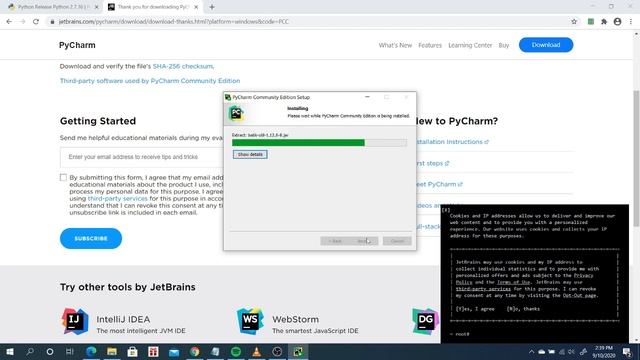Image resolution: width=640 pixels, height=360 pixels.
Task: Switch to PyCharm installer on taskbar
Action: point(298,351)
